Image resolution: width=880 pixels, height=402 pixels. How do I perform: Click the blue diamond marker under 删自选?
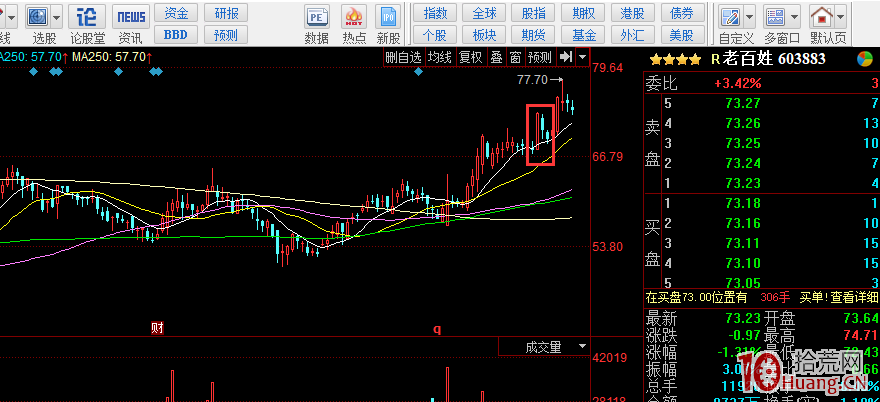(x=418, y=71)
